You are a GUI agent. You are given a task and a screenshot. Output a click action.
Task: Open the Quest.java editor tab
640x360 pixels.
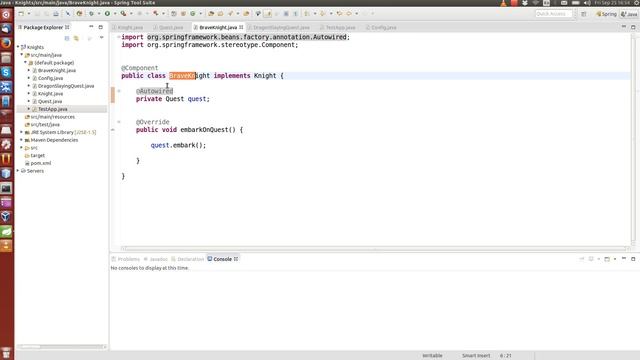pos(171,27)
